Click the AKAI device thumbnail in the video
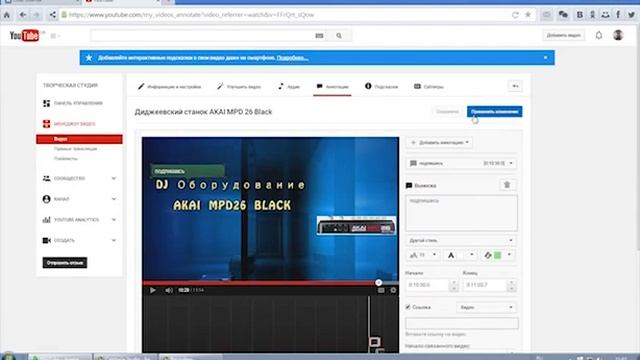 coord(356,225)
